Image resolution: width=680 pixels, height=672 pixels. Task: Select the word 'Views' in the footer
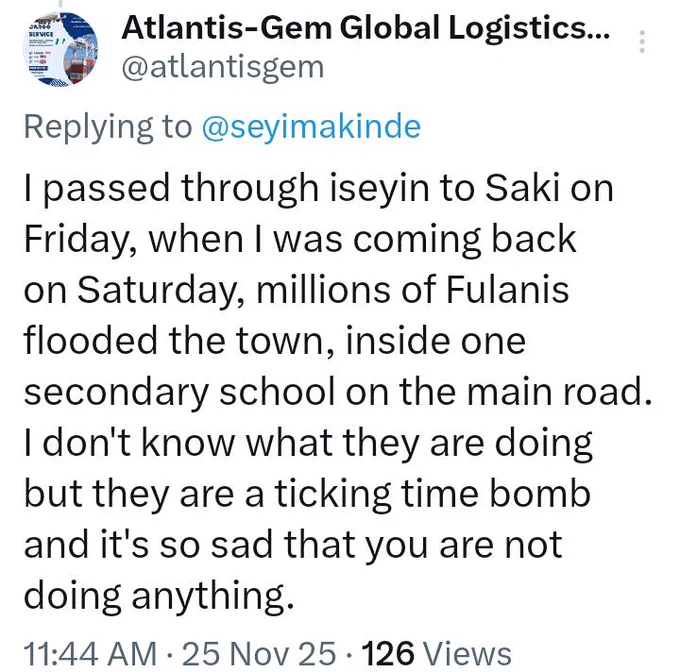(x=467, y=653)
